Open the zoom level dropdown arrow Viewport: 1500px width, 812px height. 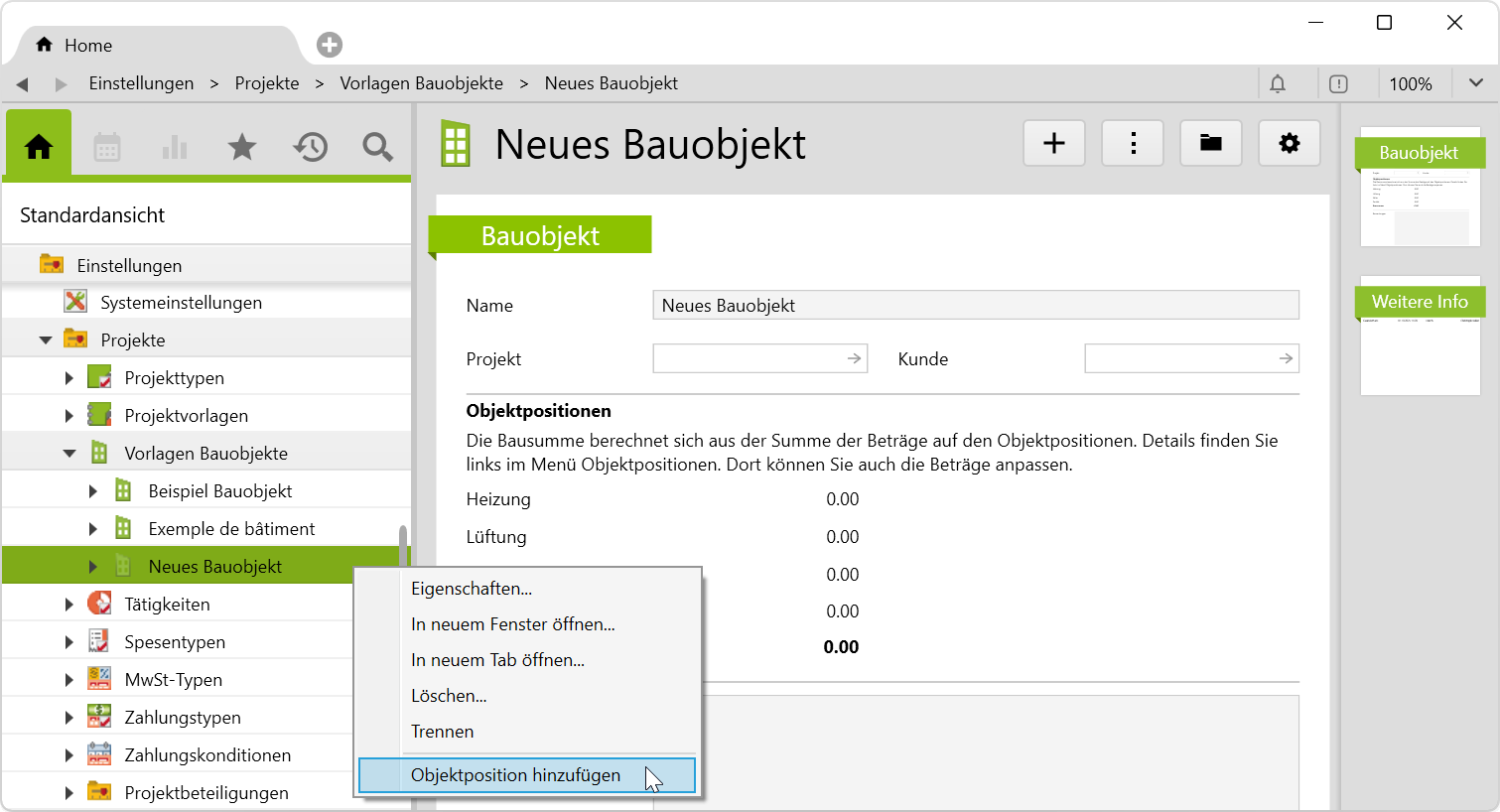1475,83
